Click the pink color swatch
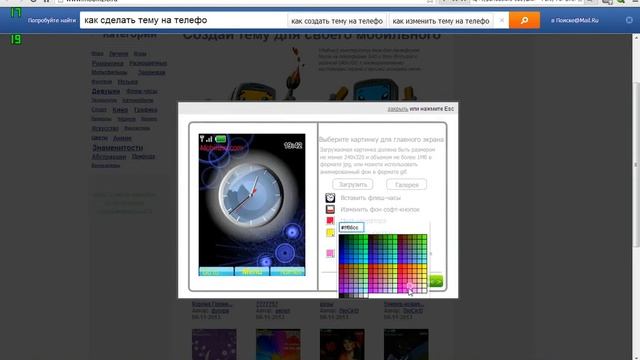The height and width of the screenshot is (360, 640). click(330, 253)
